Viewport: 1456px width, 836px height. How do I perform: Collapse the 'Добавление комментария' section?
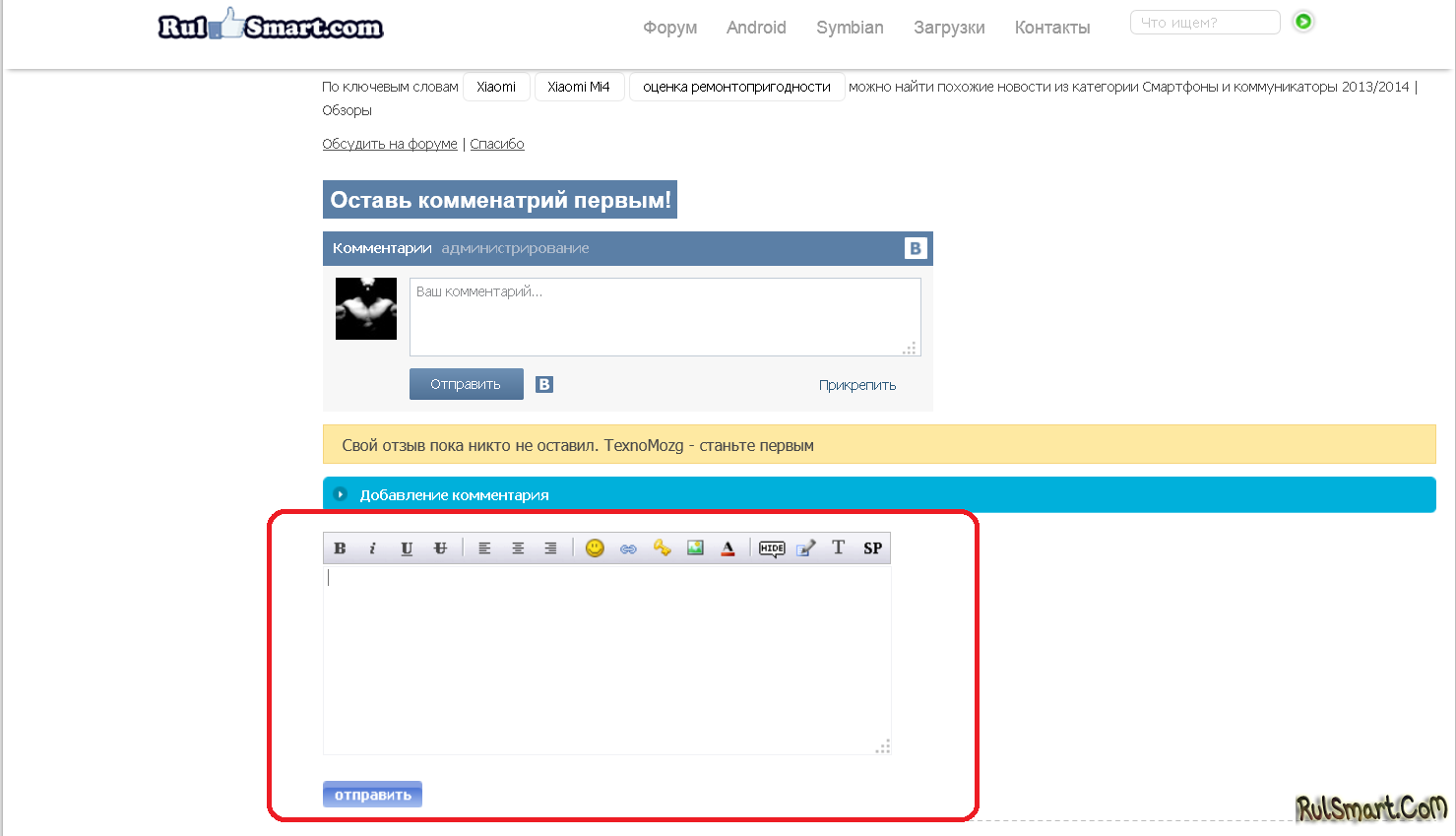[x=341, y=494]
